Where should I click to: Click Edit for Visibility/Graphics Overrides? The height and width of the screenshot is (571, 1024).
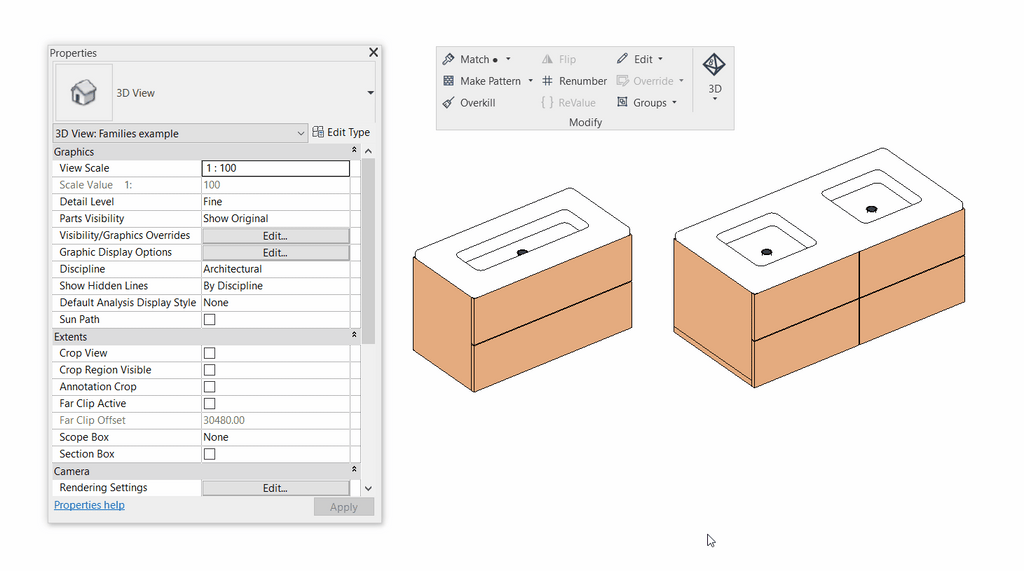tap(276, 236)
